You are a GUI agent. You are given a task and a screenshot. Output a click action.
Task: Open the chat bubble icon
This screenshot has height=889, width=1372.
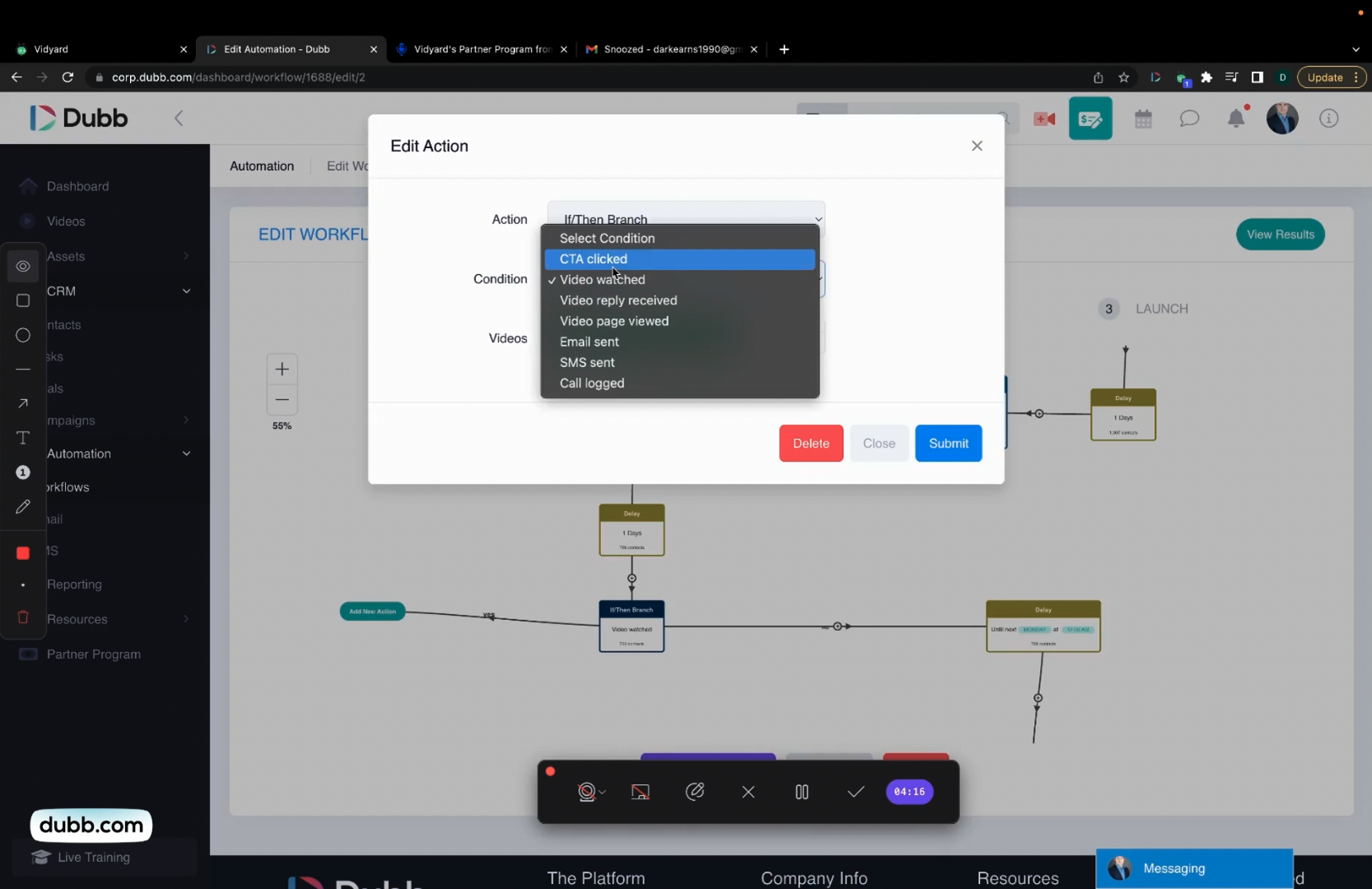coord(1189,119)
